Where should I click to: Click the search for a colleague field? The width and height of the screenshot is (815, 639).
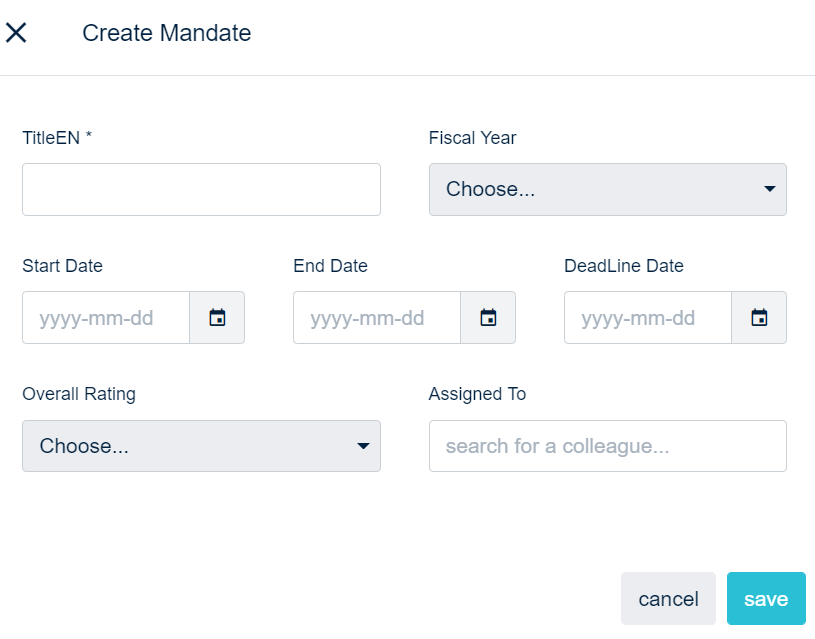point(607,446)
